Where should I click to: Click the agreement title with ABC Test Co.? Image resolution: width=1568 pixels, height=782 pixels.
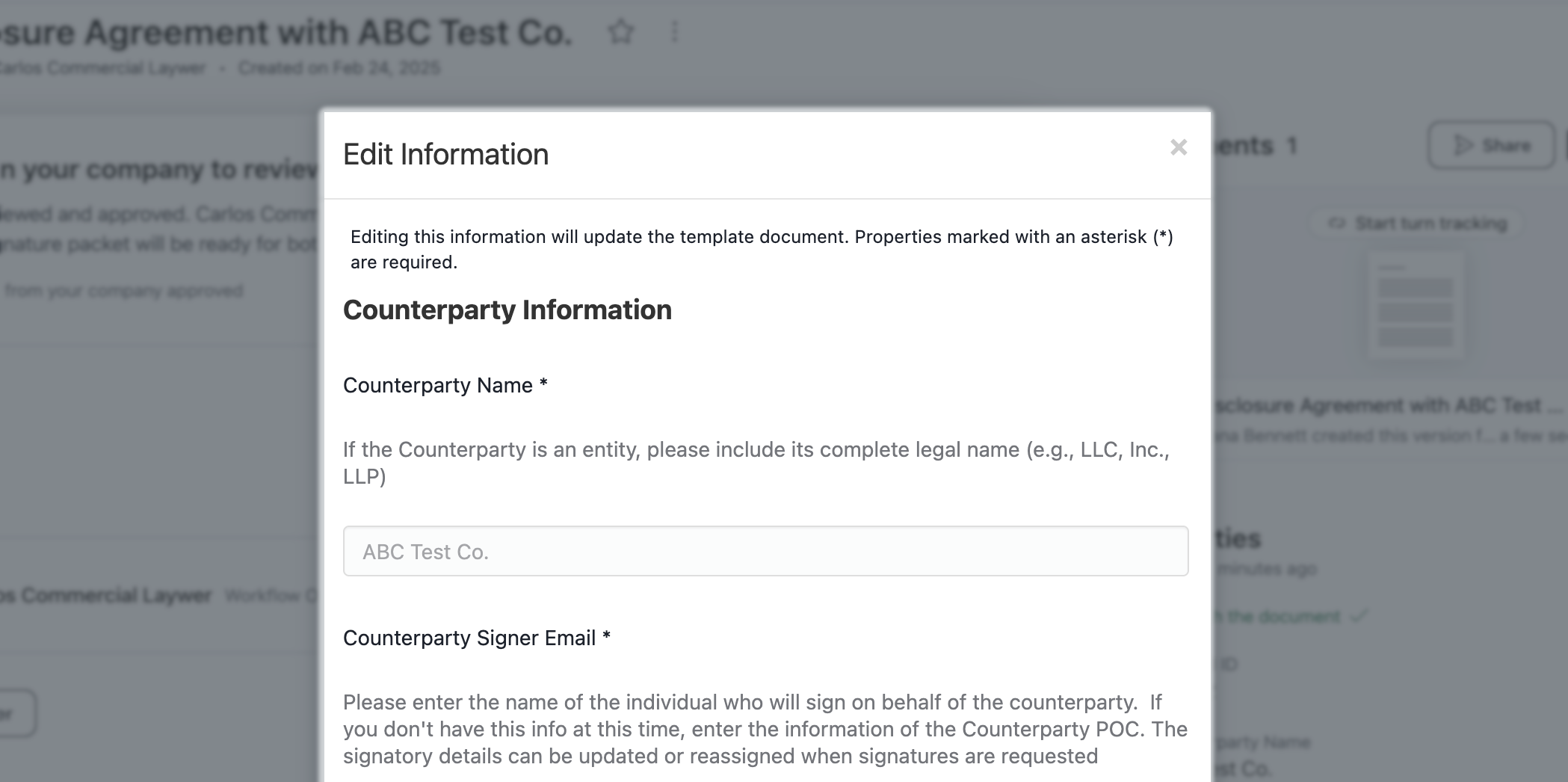pos(286,32)
